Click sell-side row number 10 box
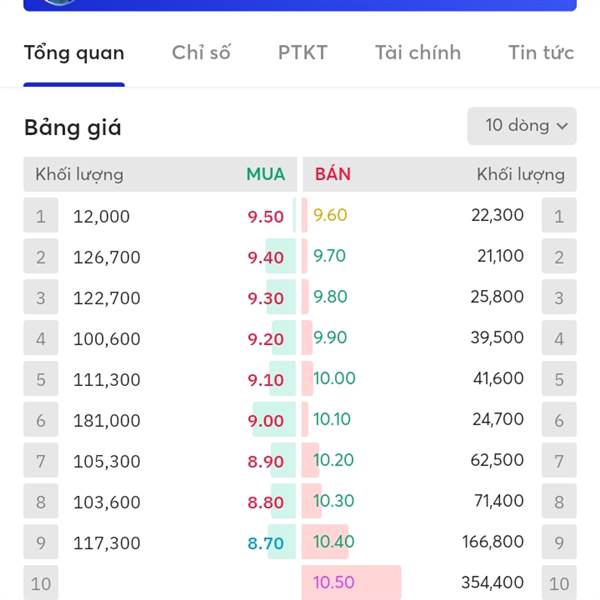Screen dimensions: 600x600 (x=559, y=582)
